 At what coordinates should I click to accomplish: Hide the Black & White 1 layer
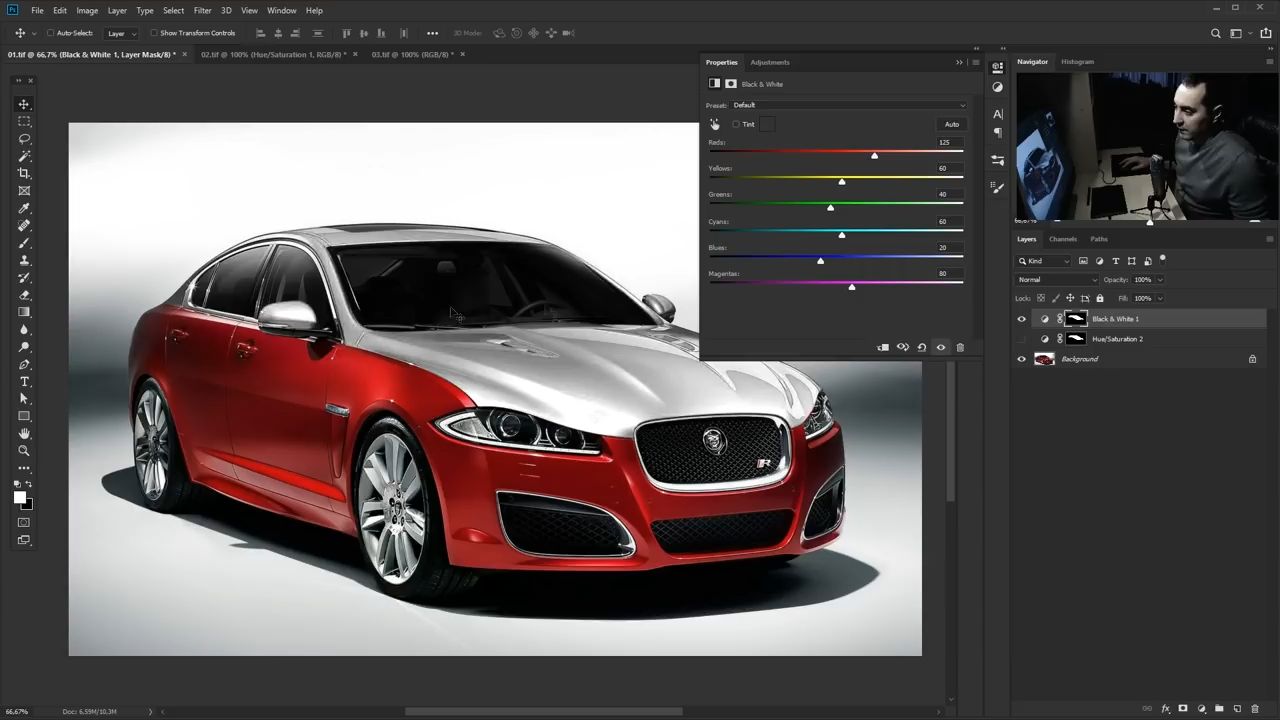1021,319
